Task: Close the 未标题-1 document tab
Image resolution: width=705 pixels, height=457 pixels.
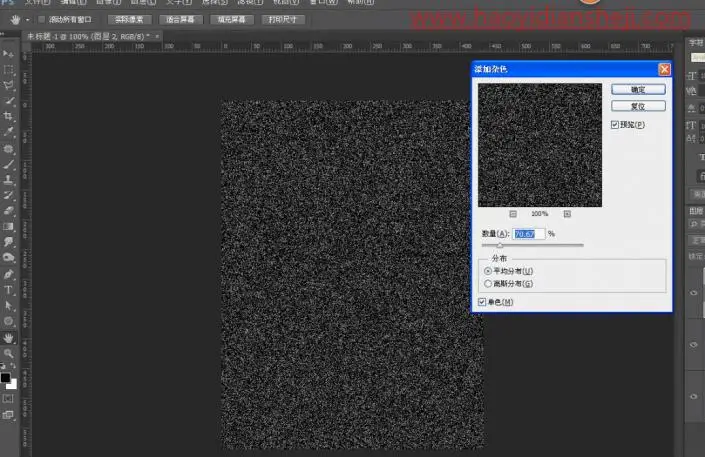Action: pyautogui.click(x=157, y=36)
